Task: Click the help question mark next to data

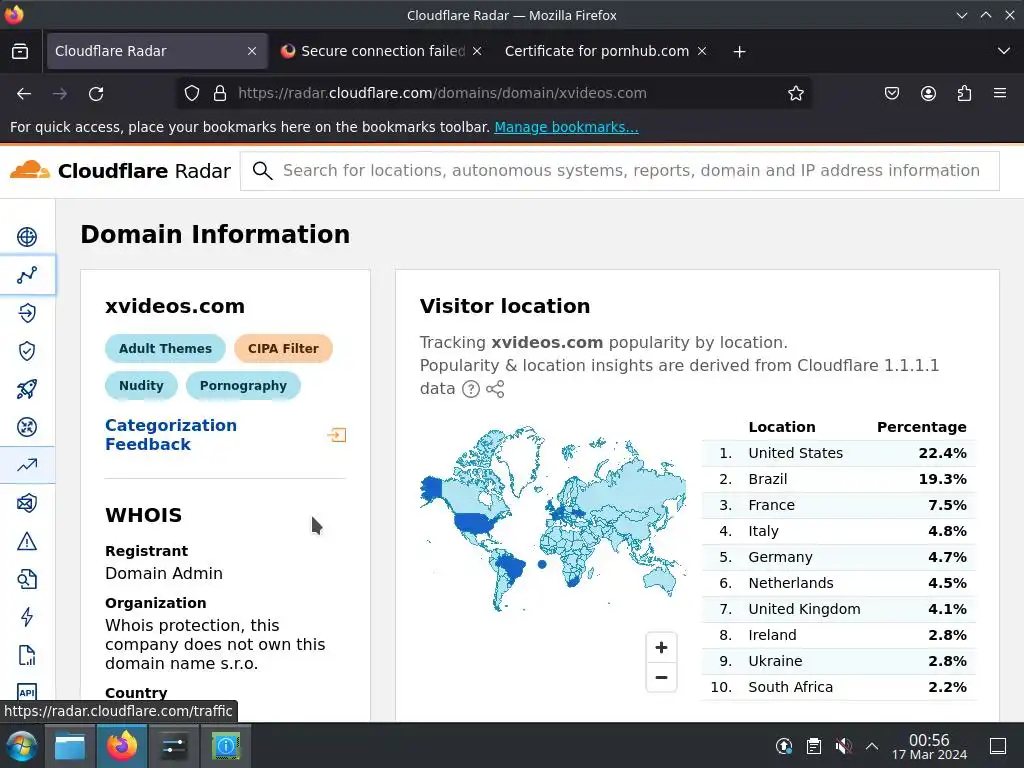Action: coord(471,389)
